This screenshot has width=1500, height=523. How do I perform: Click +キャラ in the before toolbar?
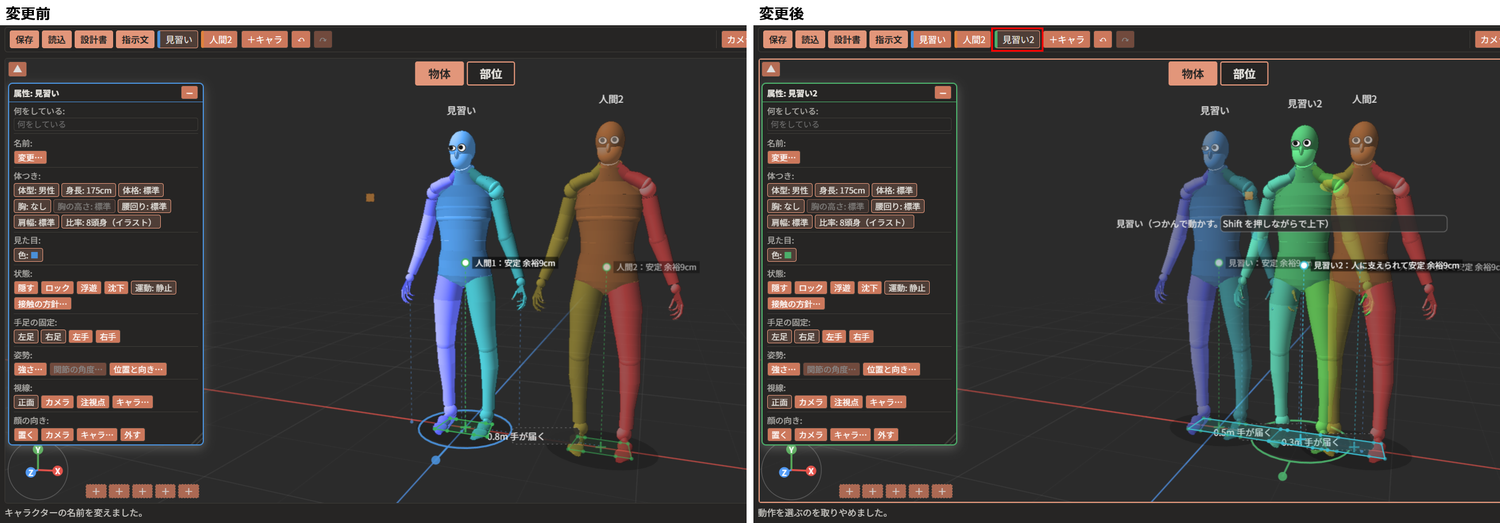click(x=265, y=40)
